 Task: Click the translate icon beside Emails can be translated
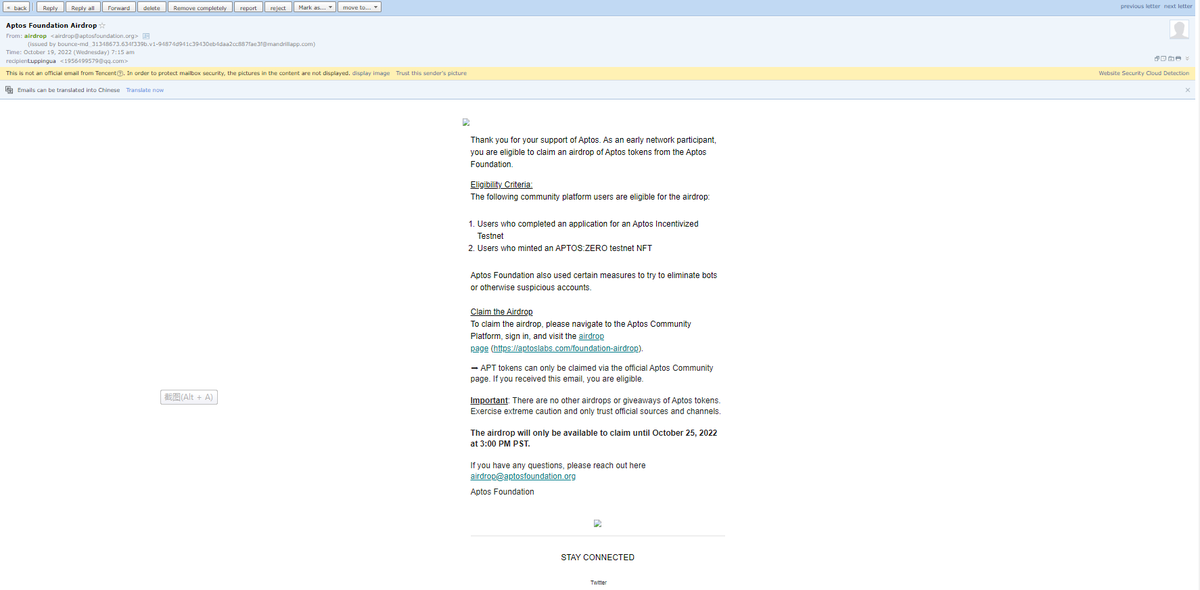(x=9, y=90)
